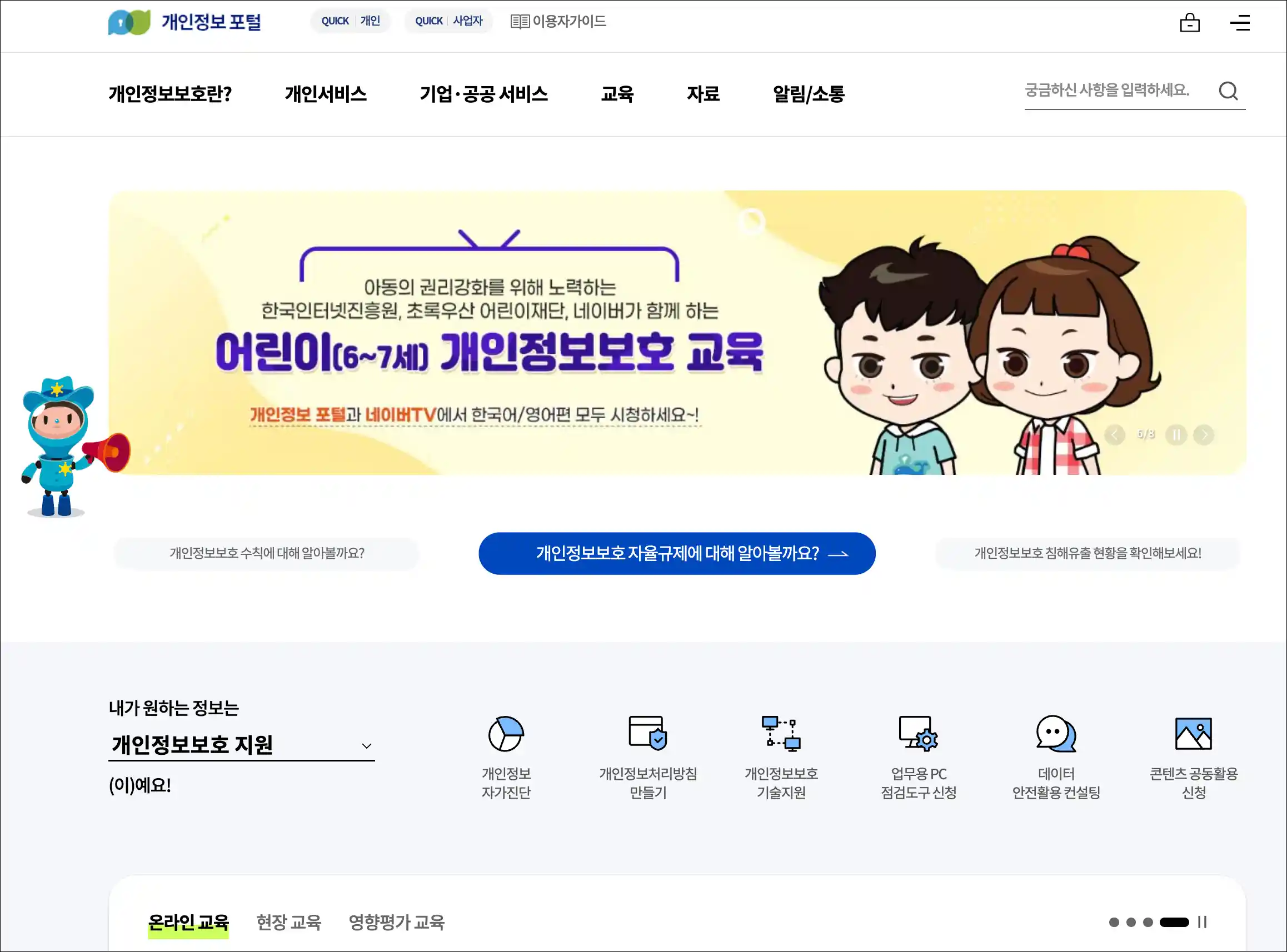Go to next banner slide arrow
Image resolution: width=1287 pixels, height=952 pixels.
click(x=1204, y=434)
